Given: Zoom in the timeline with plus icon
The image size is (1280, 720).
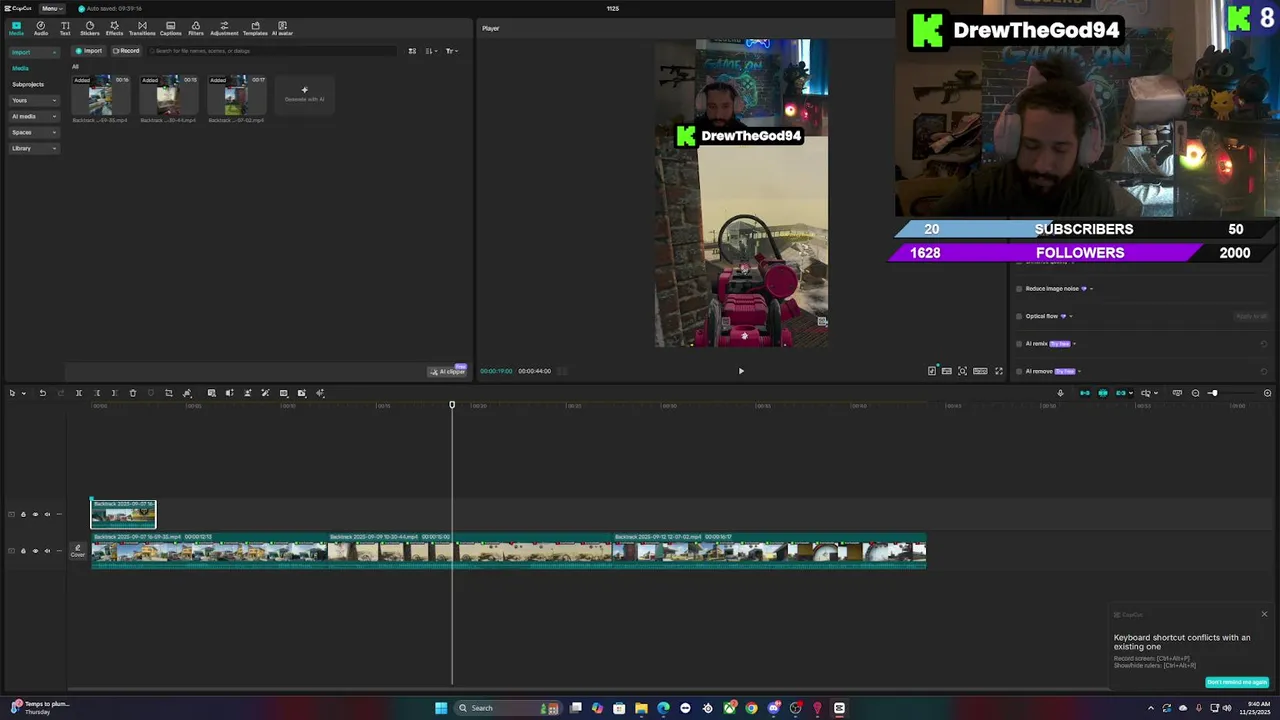Looking at the screenshot, I should (1267, 393).
